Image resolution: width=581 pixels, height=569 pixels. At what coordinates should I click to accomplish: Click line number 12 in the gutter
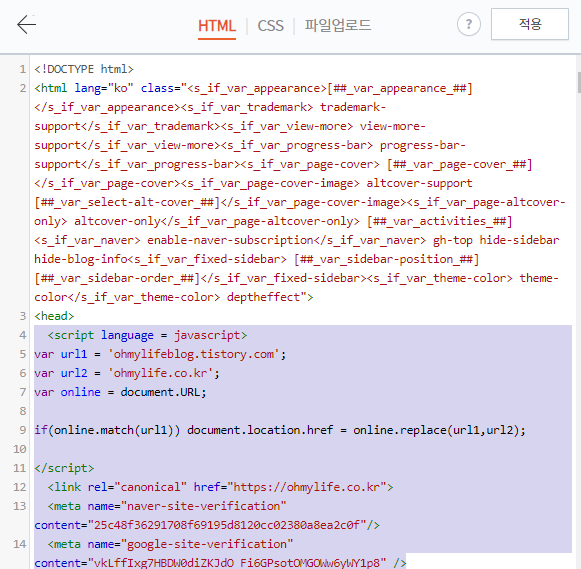(20, 487)
